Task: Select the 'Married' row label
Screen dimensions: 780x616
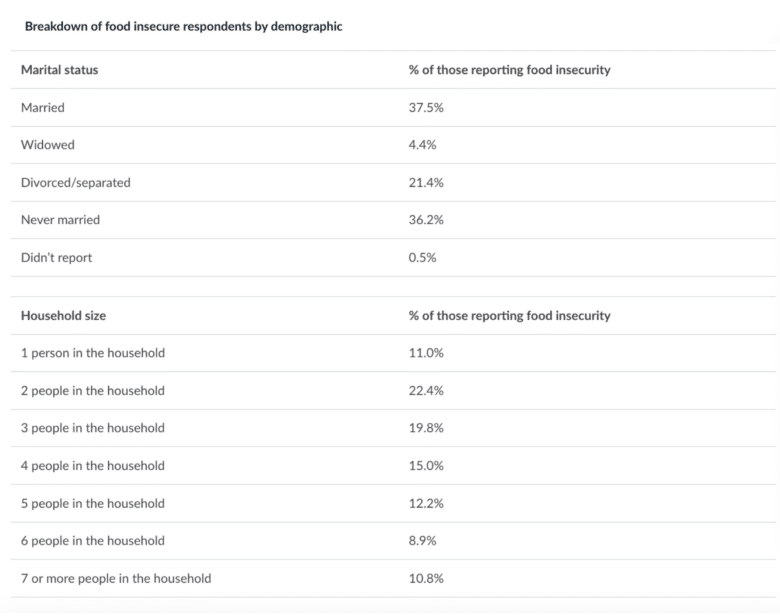Action: [x=43, y=108]
